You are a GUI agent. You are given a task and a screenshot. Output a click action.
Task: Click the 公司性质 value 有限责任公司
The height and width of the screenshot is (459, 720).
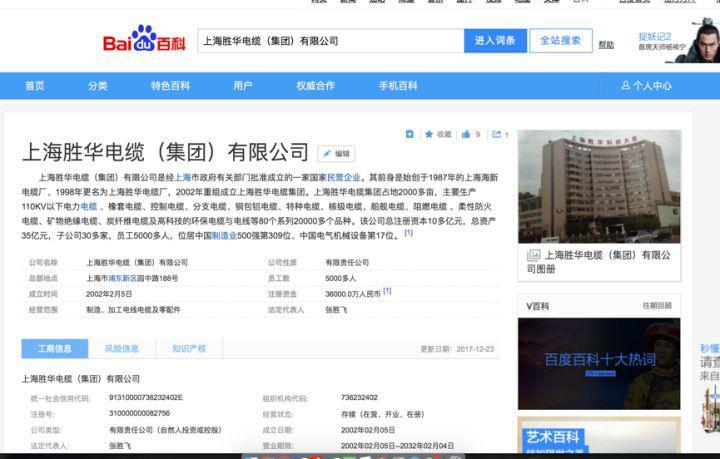point(347,263)
